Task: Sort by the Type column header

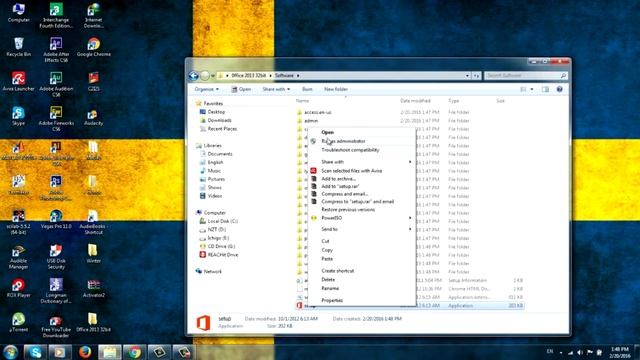Action: [x=453, y=101]
